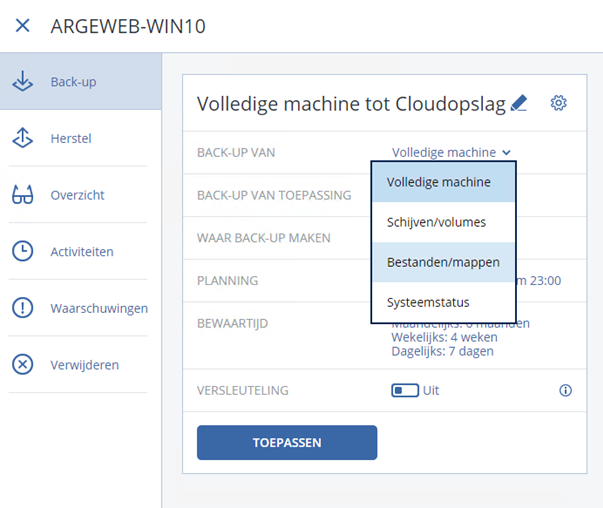Click the Waarschuwingen exclamation icon
Image resolution: width=603 pixels, height=508 pixels.
(x=22, y=308)
